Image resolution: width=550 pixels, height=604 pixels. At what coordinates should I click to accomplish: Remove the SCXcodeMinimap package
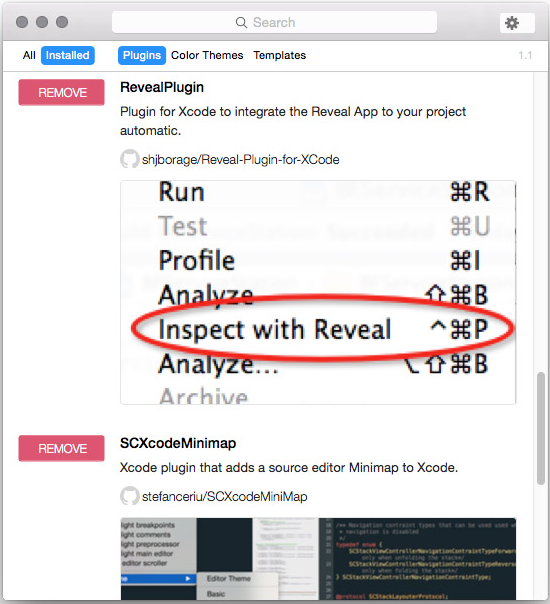(x=62, y=448)
